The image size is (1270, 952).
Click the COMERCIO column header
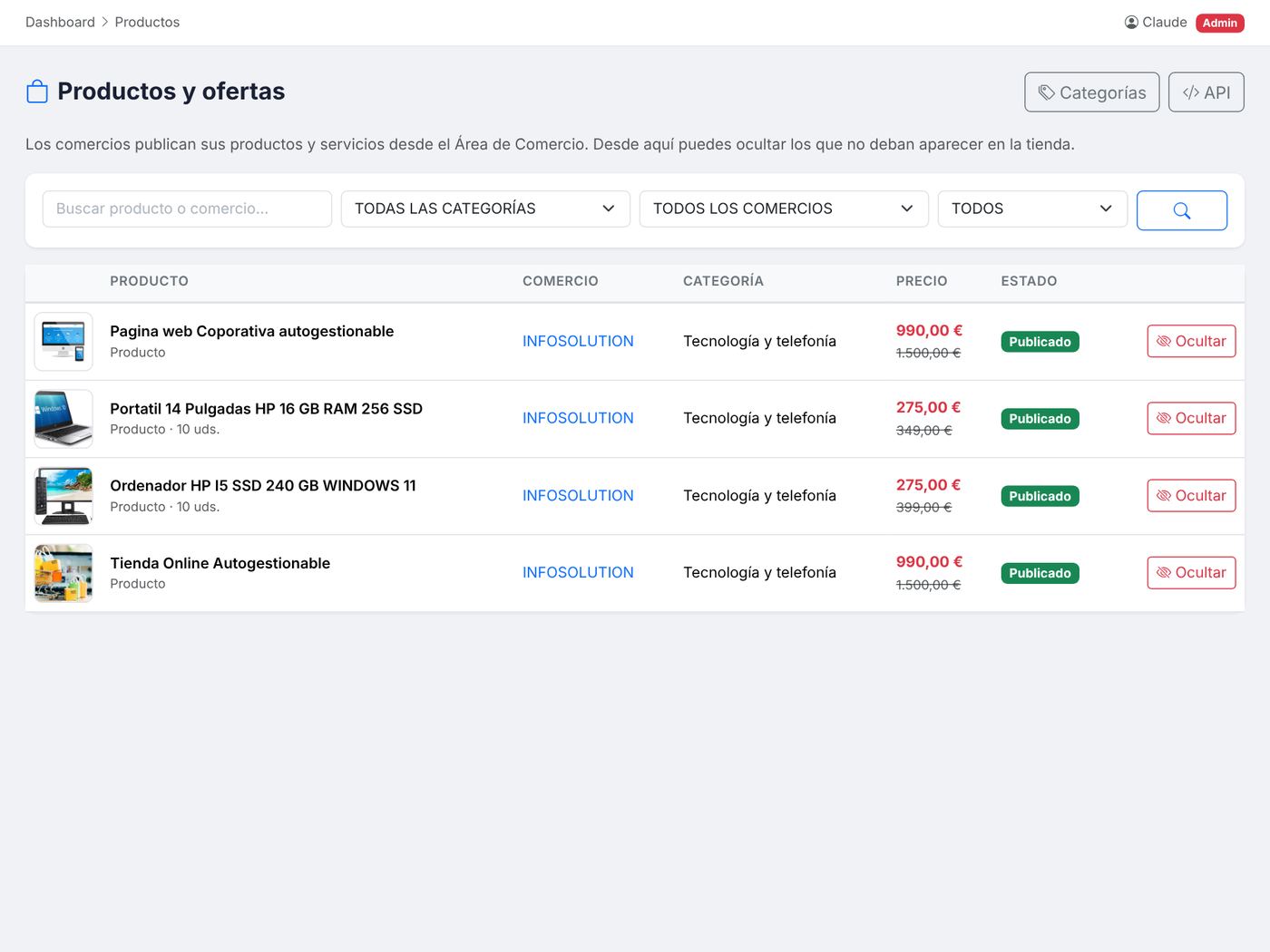pyautogui.click(x=561, y=281)
